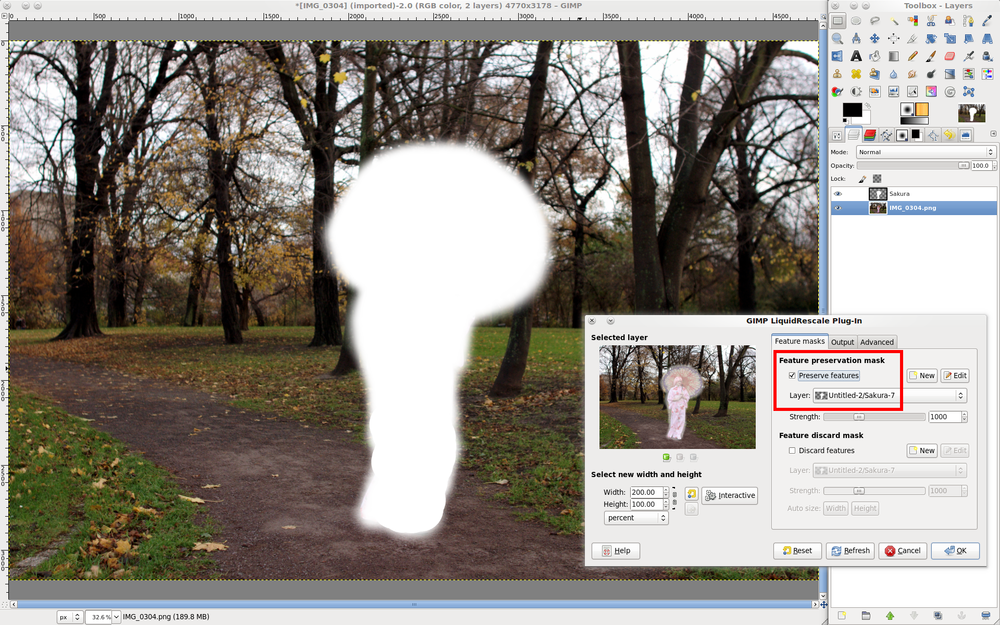Open the percent unit dropdown
The width and height of the screenshot is (1000, 625).
tap(636, 518)
